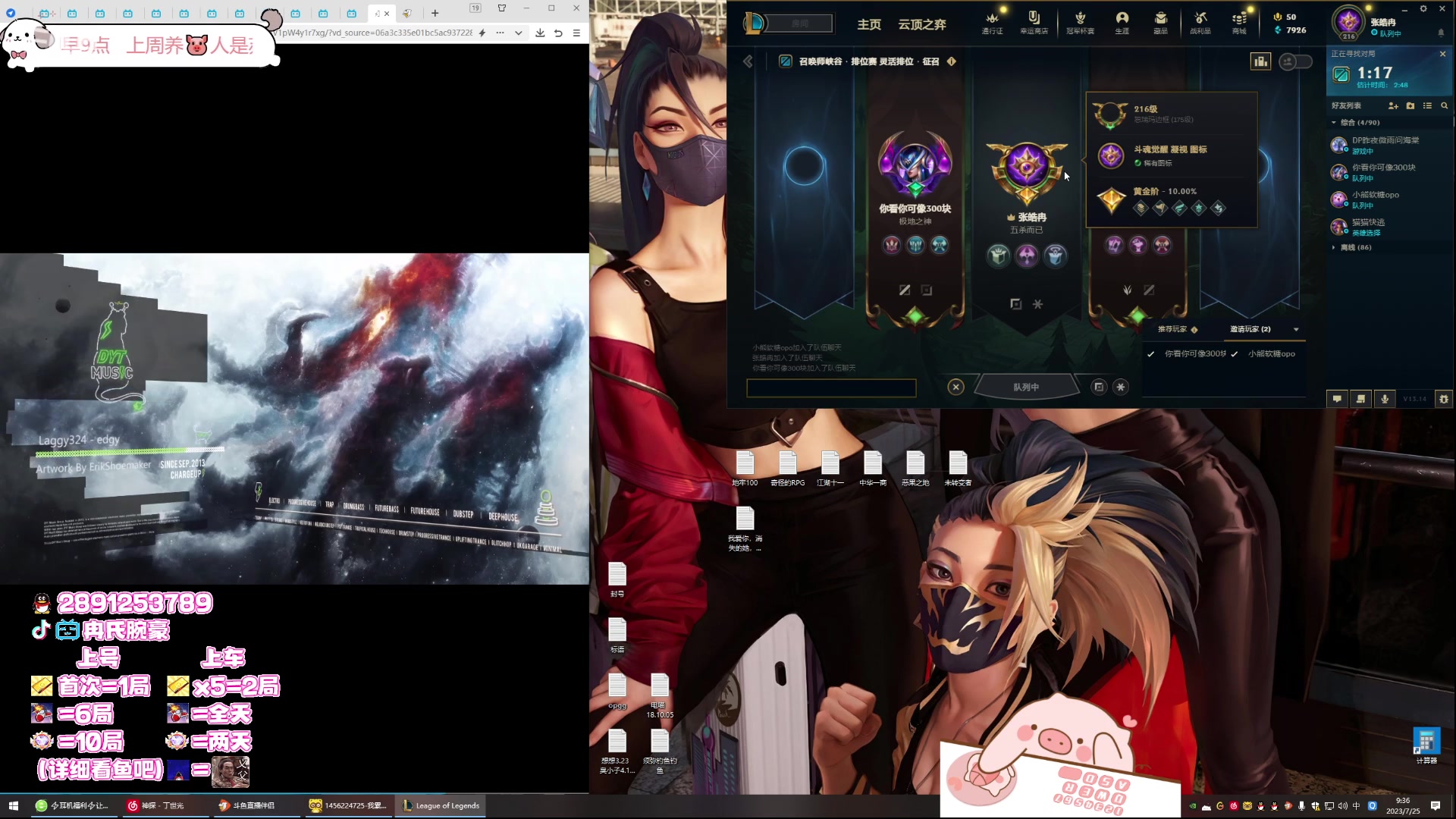
Task: Click the League of Legends logo icon
Action: [x=754, y=24]
